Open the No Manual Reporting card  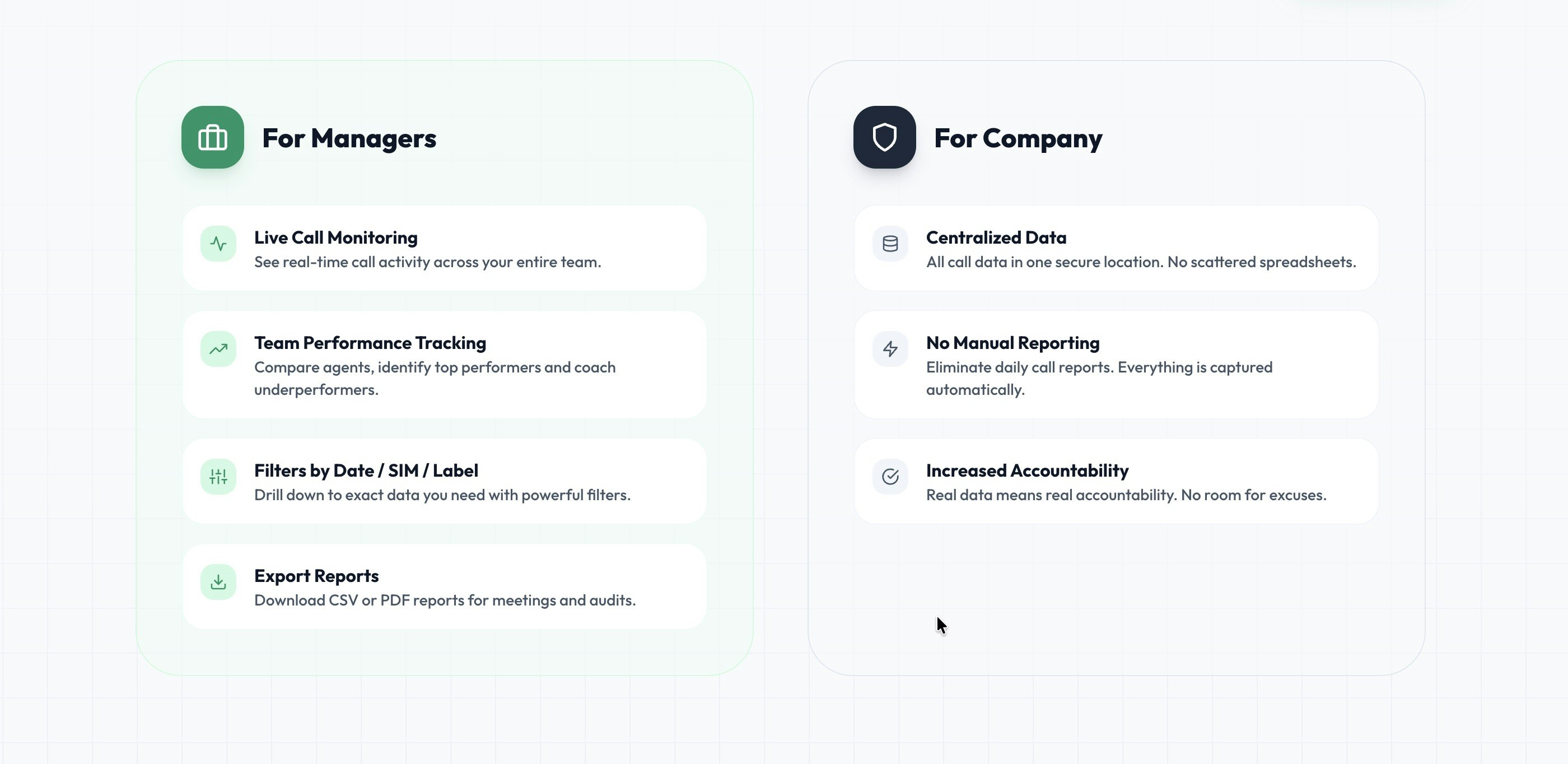(1117, 365)
